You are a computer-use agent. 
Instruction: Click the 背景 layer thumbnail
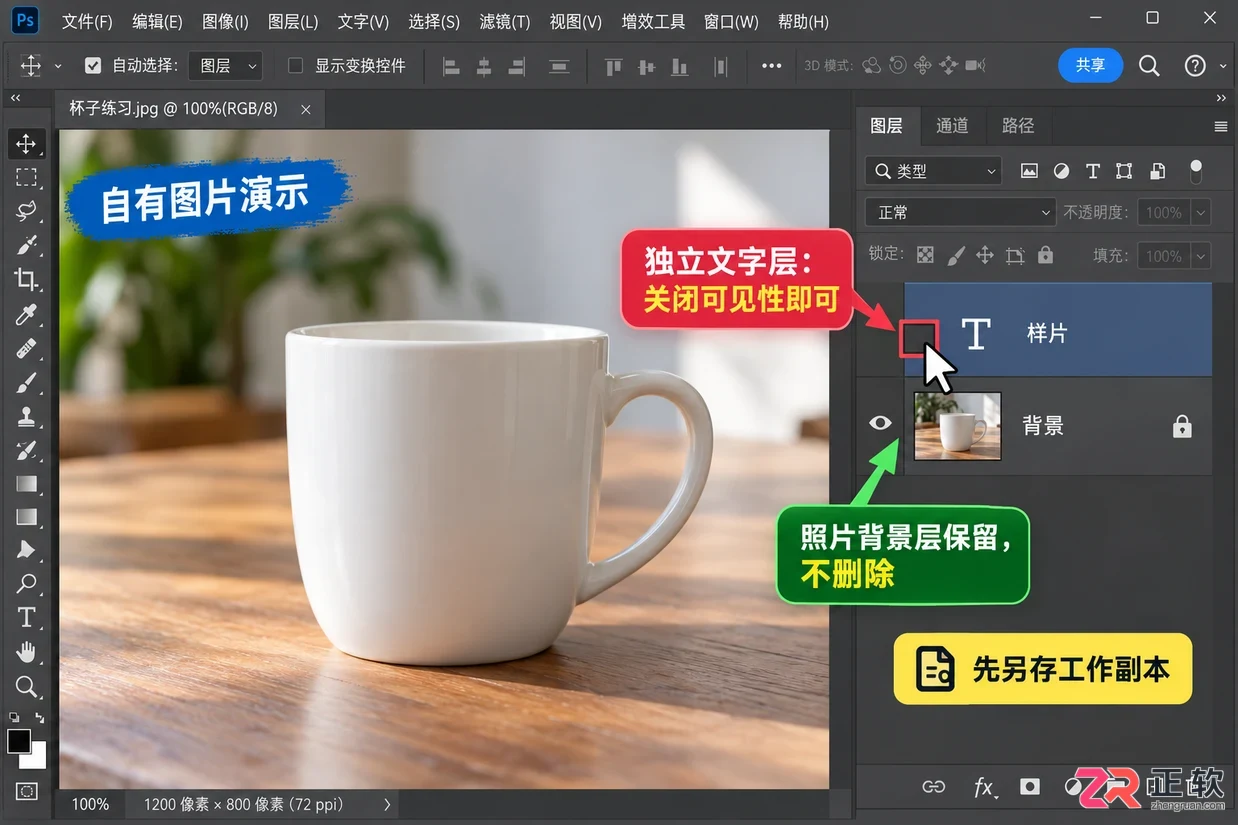[x=958, y=426]
